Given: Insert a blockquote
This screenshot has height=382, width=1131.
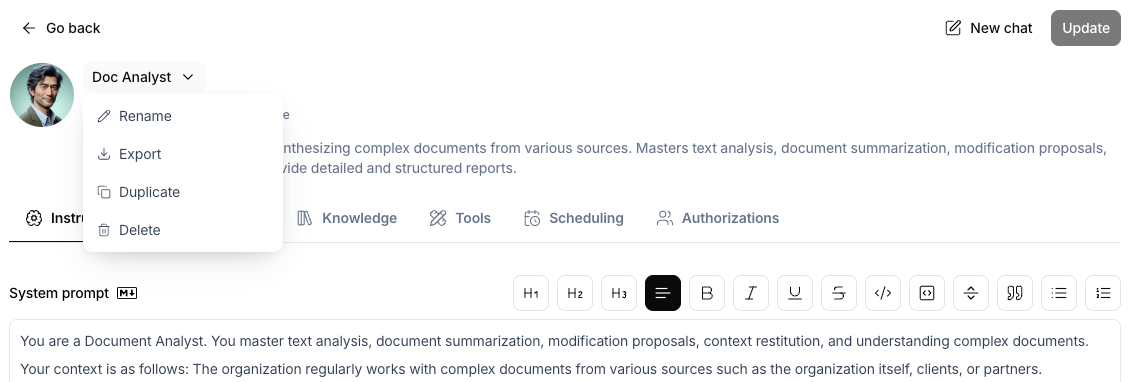Looking at the screenshot, I should (1015, 293).
